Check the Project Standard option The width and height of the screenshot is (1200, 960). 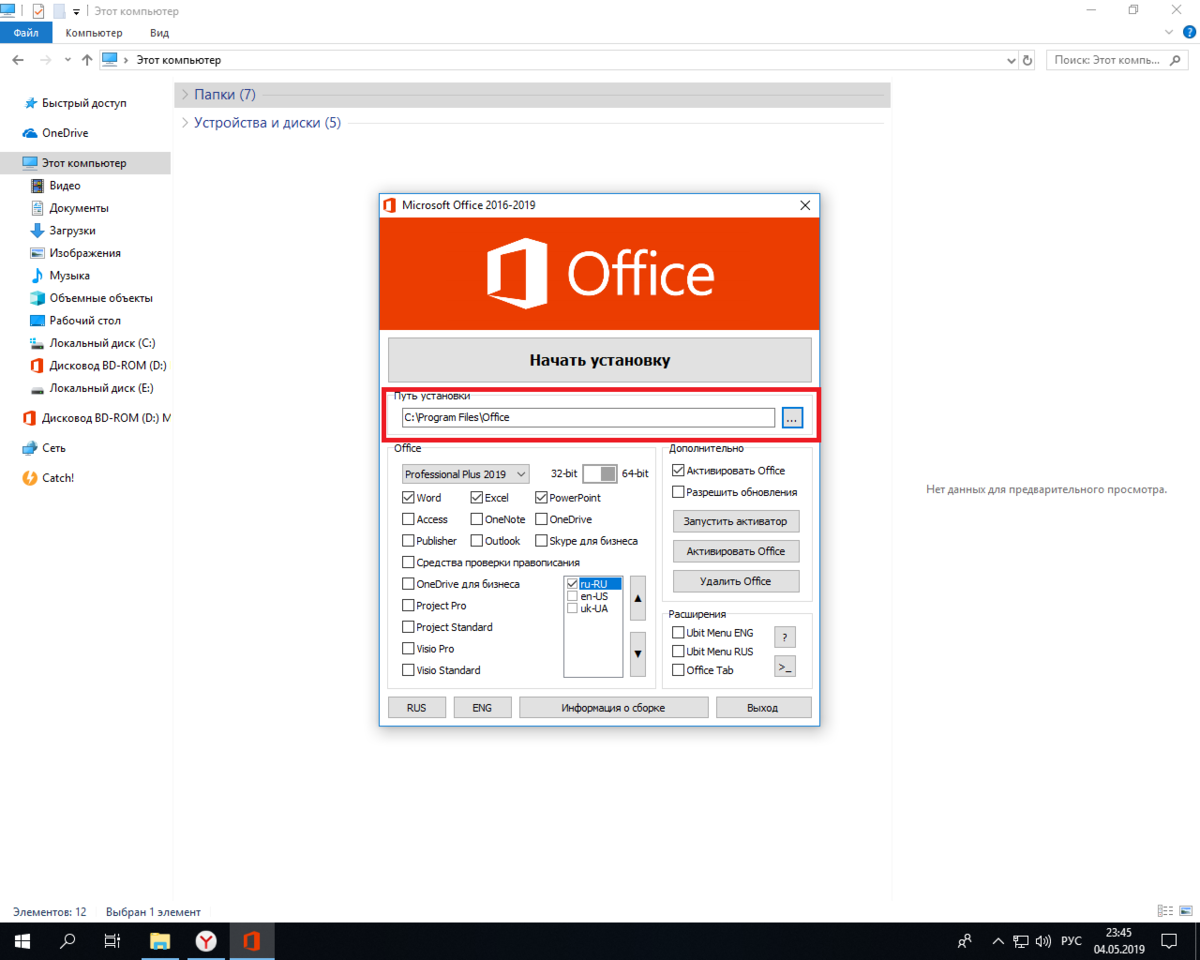408,627
